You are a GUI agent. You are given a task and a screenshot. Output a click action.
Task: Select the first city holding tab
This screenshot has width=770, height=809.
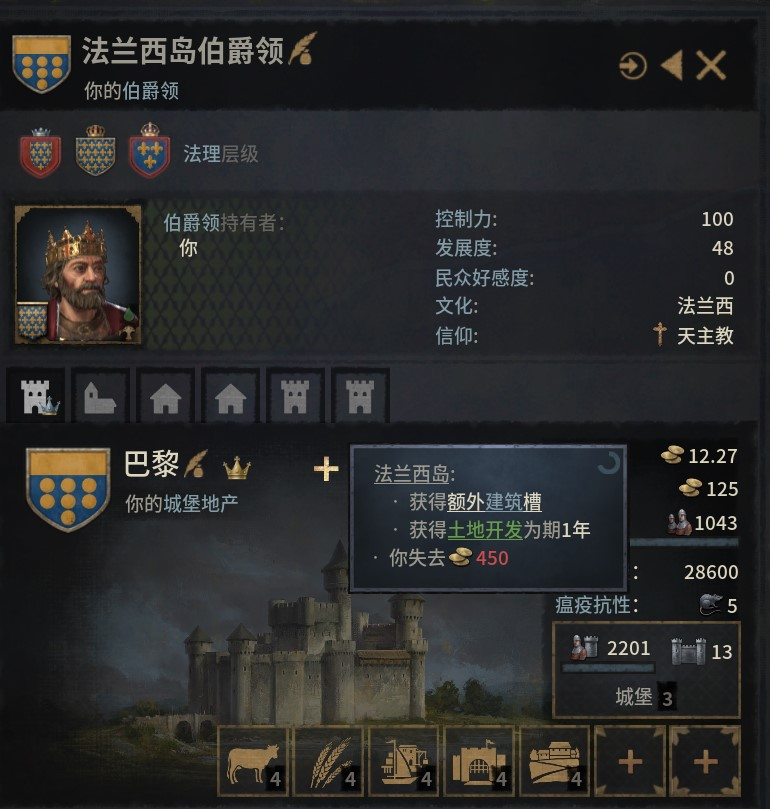[165, 396]
